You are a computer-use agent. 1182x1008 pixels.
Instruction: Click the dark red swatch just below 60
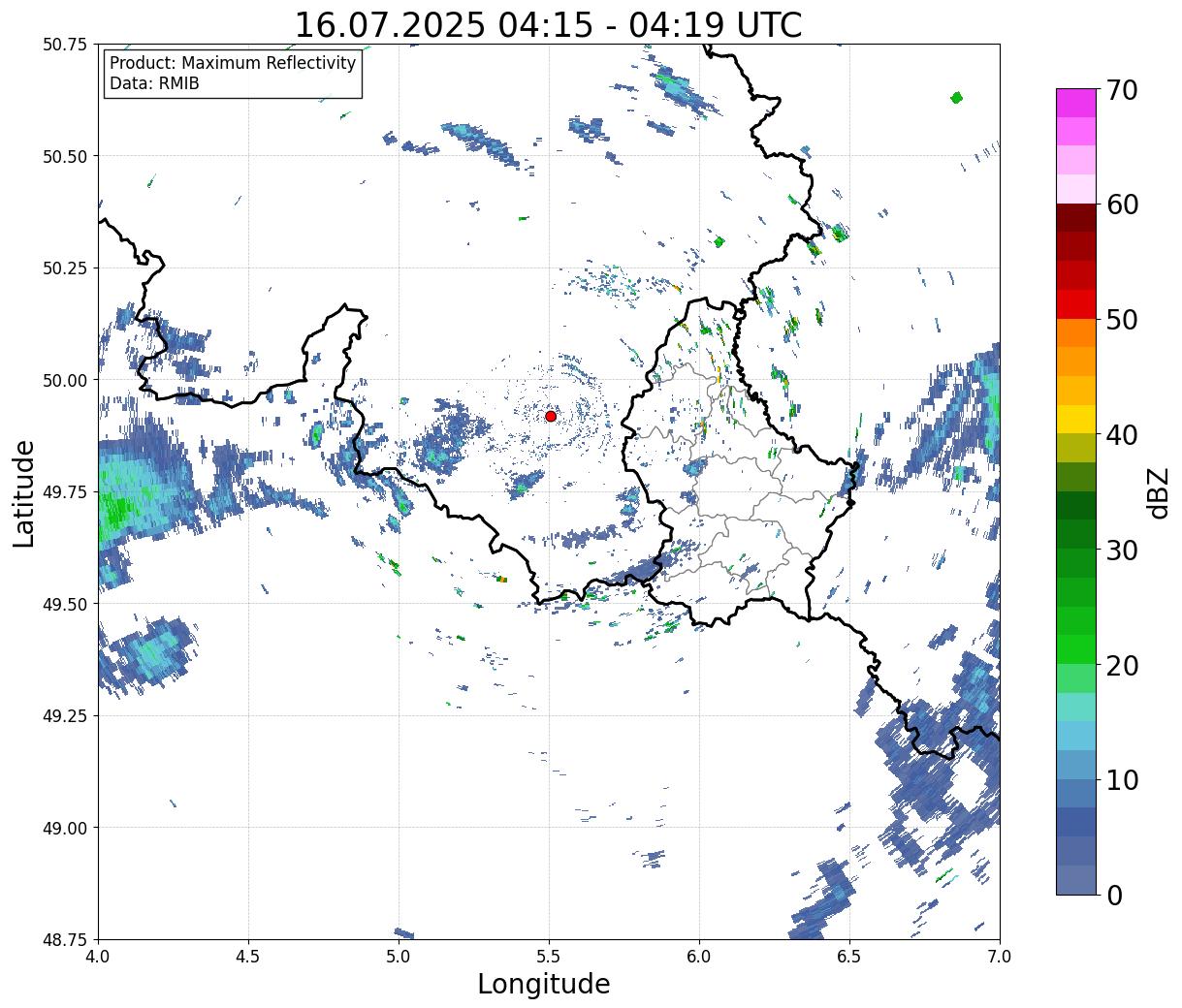click(1076, 218)
